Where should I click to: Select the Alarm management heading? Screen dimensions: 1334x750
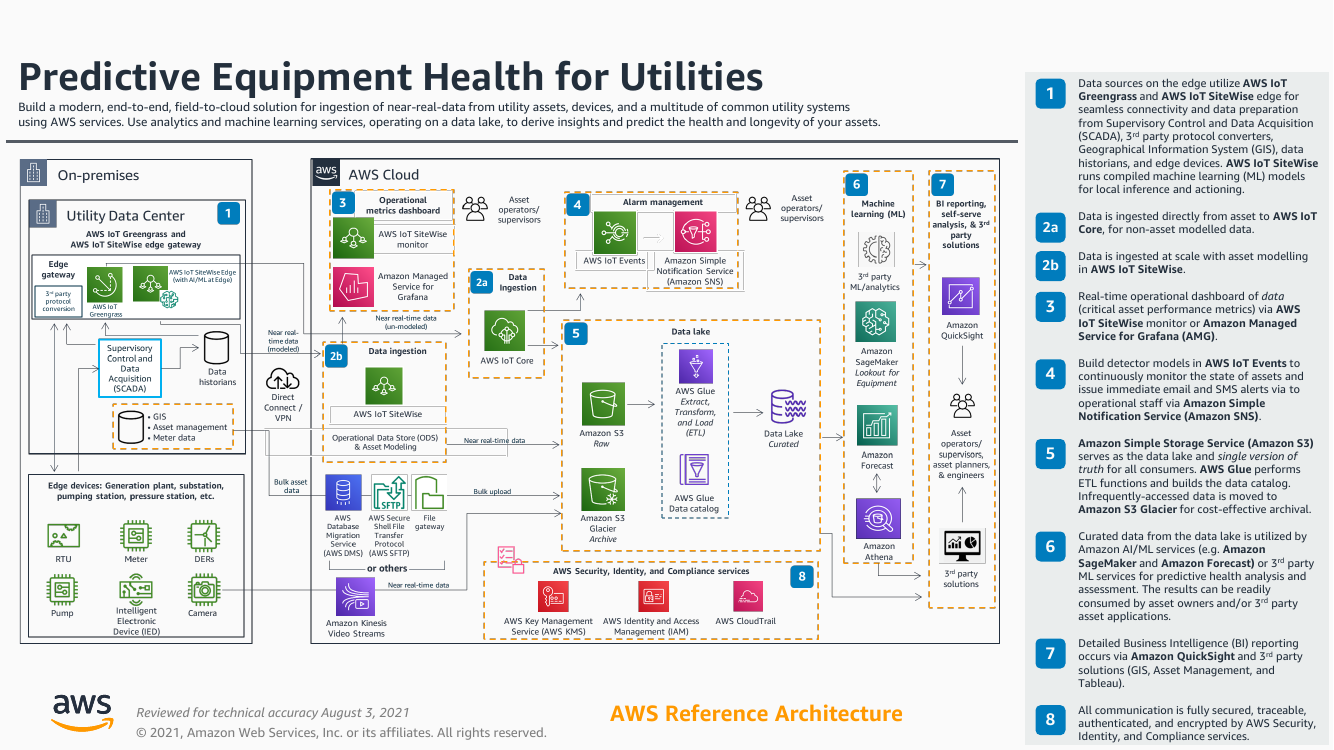[x=663, y=202]
